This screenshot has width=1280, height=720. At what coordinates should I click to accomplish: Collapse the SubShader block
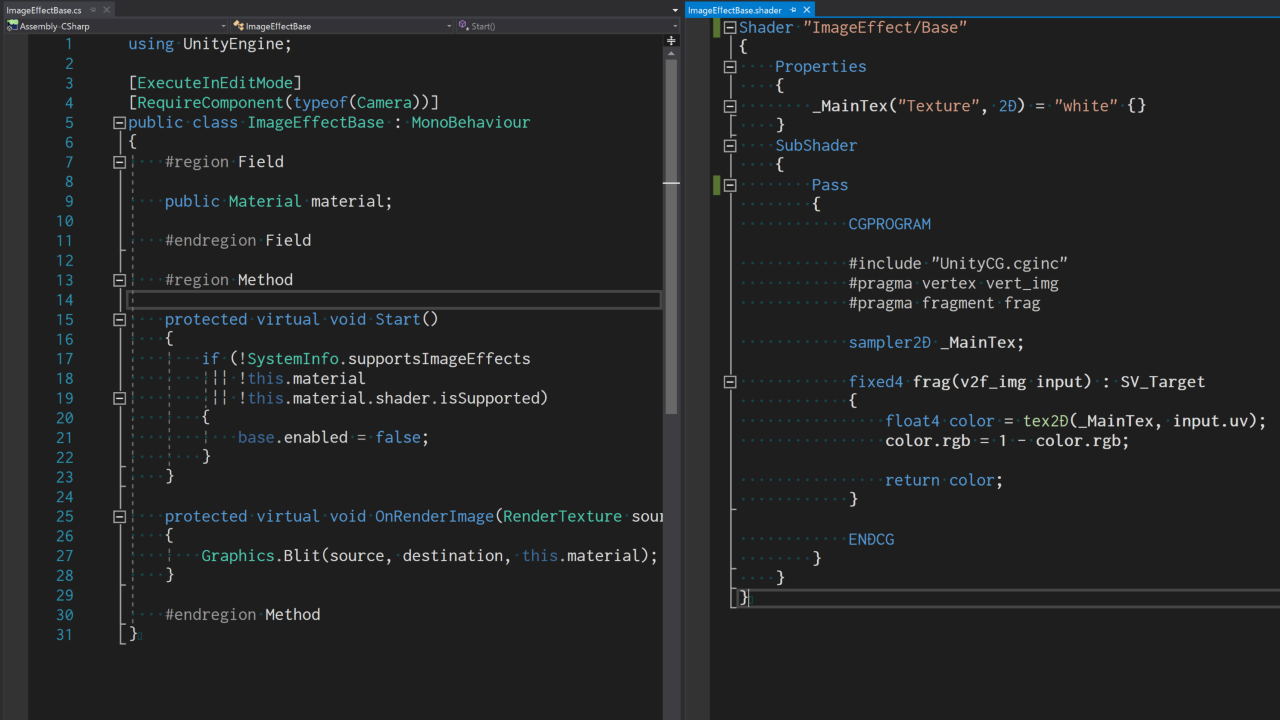[x=730, y=146]
